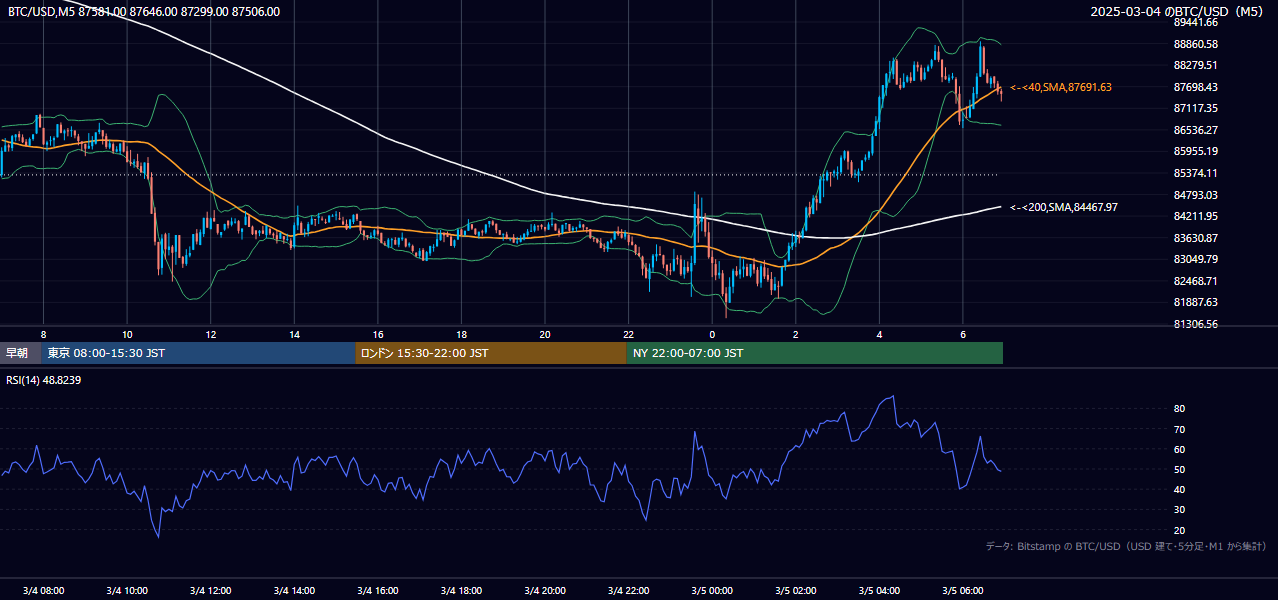Click price axis value 82468.71
1278x600 pixels.
1195,281
